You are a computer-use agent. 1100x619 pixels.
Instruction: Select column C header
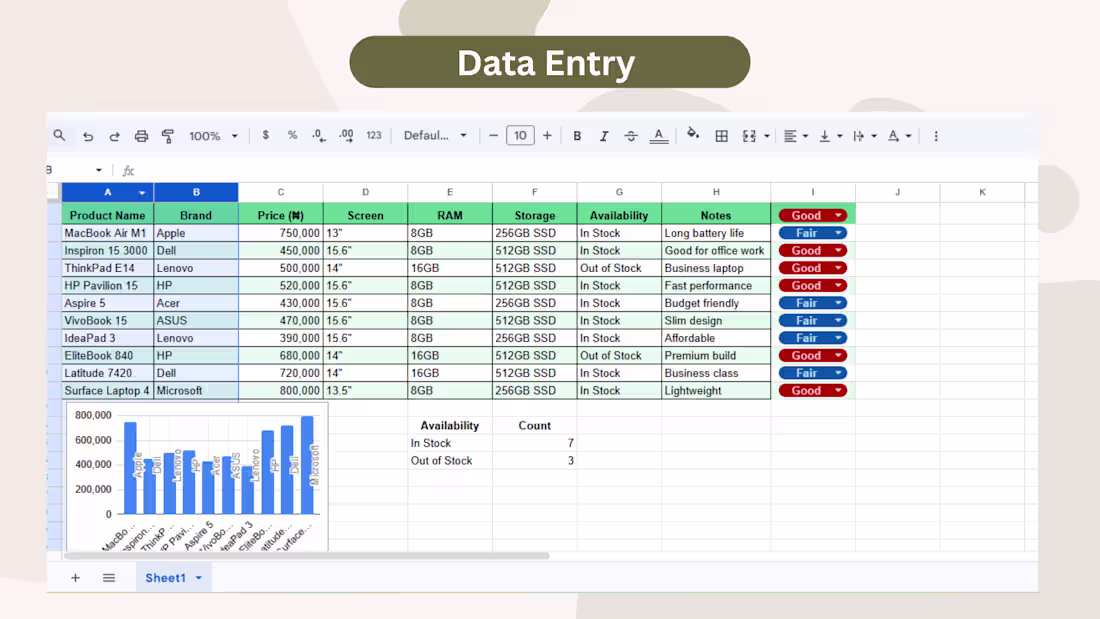point(281,192)
